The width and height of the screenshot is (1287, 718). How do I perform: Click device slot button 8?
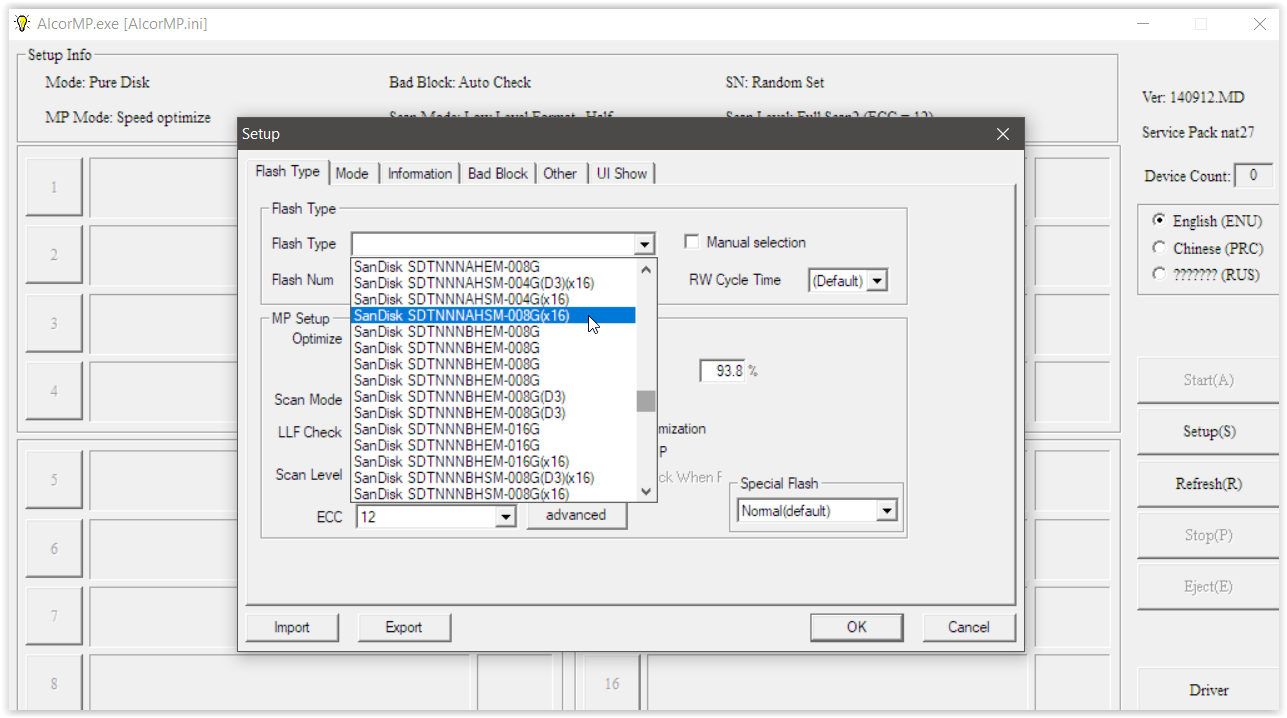point(54,684)
